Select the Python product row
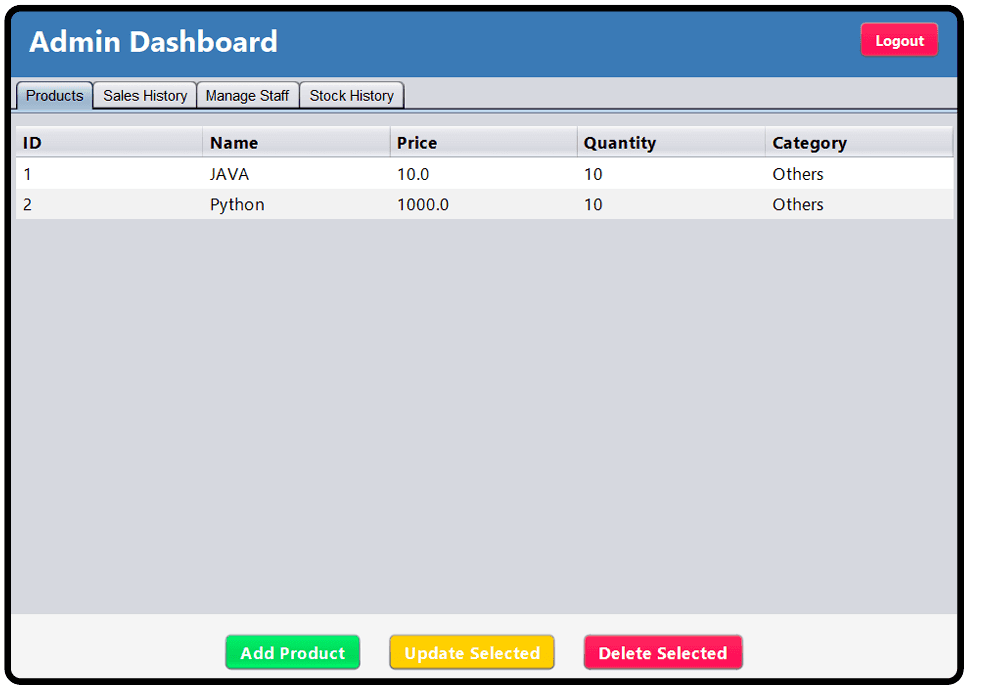The image size is (982, 694). click(x=238, y=205)
